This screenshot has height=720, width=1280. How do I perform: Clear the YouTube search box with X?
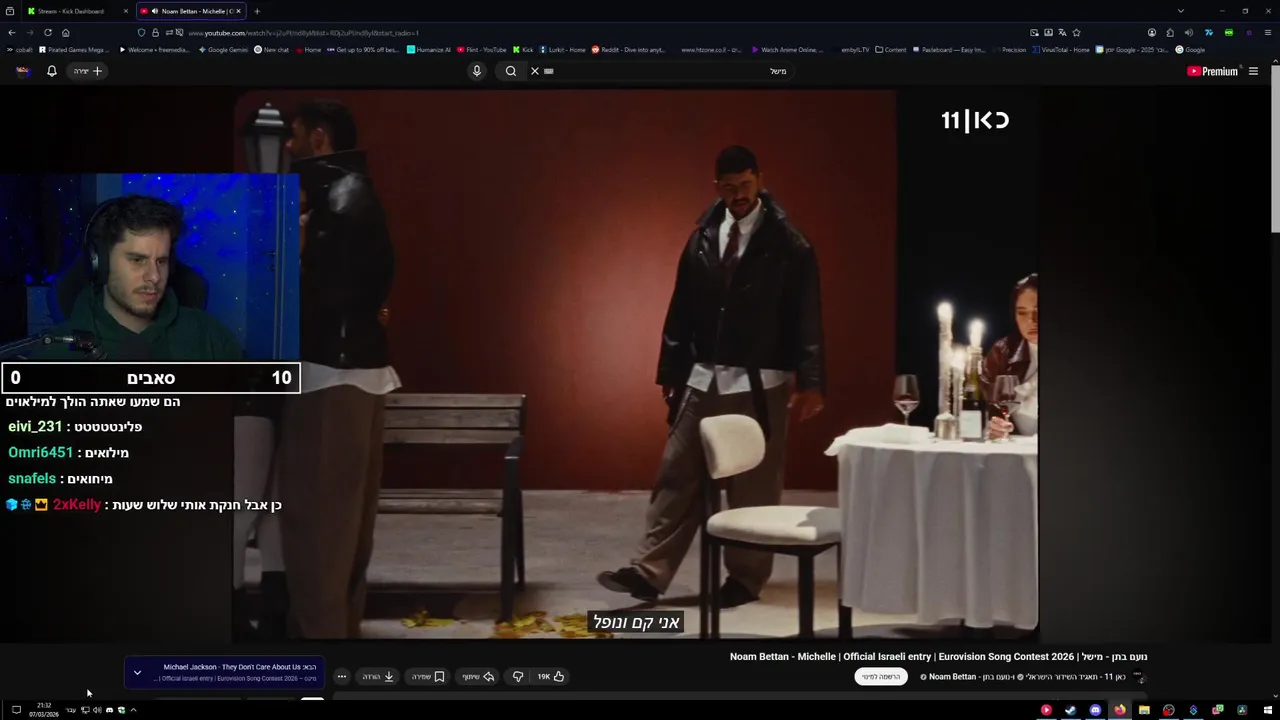tap(535, 71)
